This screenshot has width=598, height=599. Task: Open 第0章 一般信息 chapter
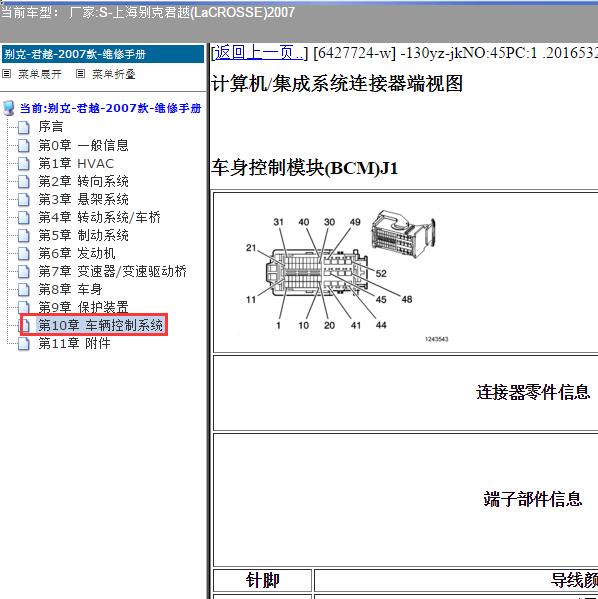[x=83, y=145]
